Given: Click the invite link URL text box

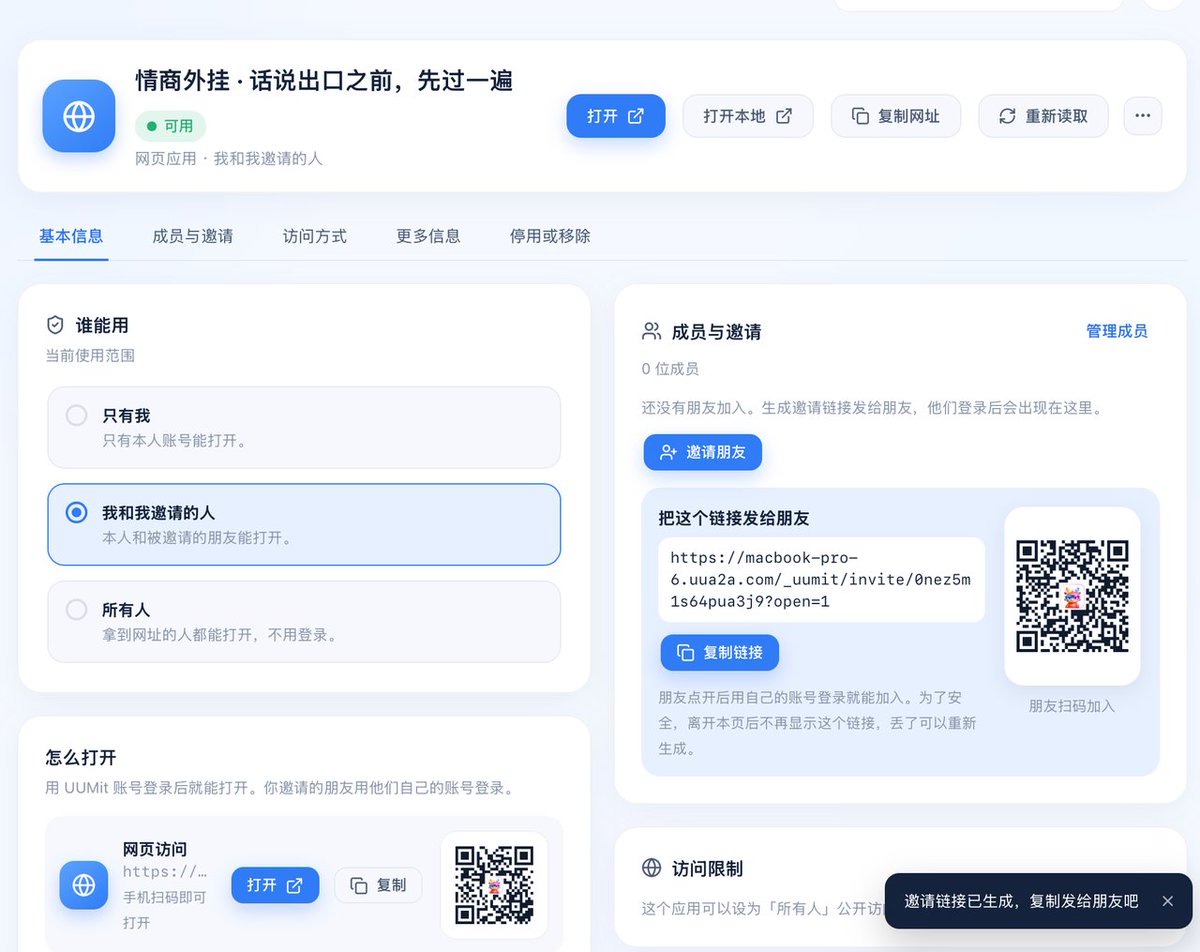Looking at the screenshot, I should (x=821, y=579).
